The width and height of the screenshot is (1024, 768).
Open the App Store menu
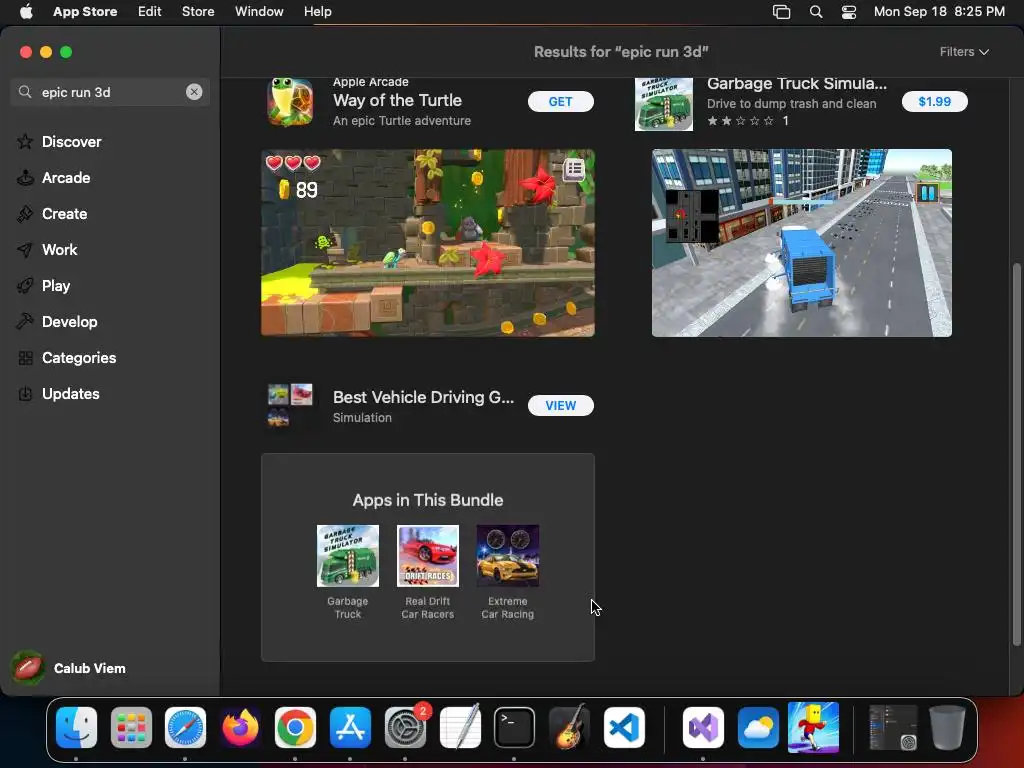tap(85, 12)
